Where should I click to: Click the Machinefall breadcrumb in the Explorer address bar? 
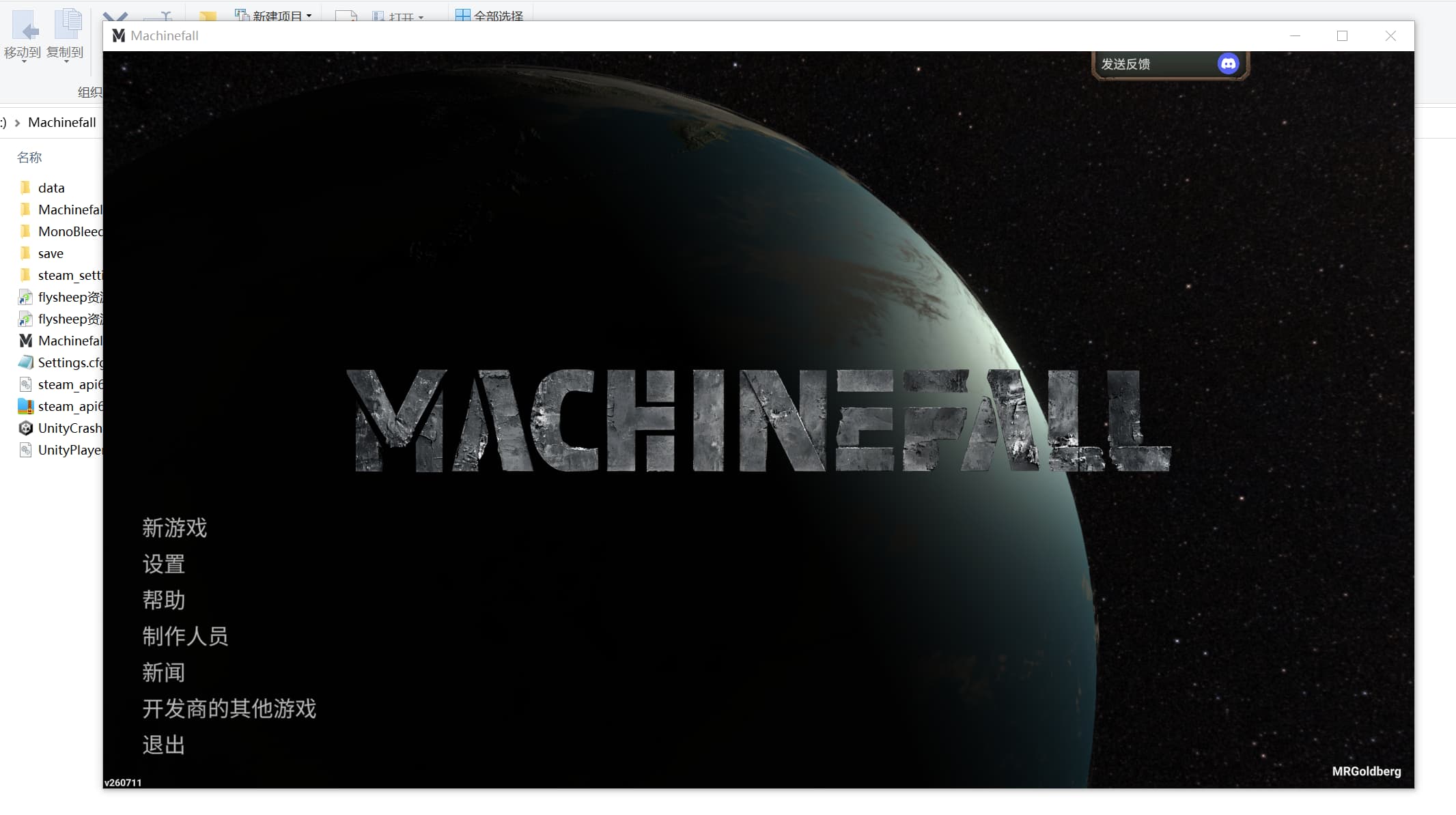pos(62,123)
